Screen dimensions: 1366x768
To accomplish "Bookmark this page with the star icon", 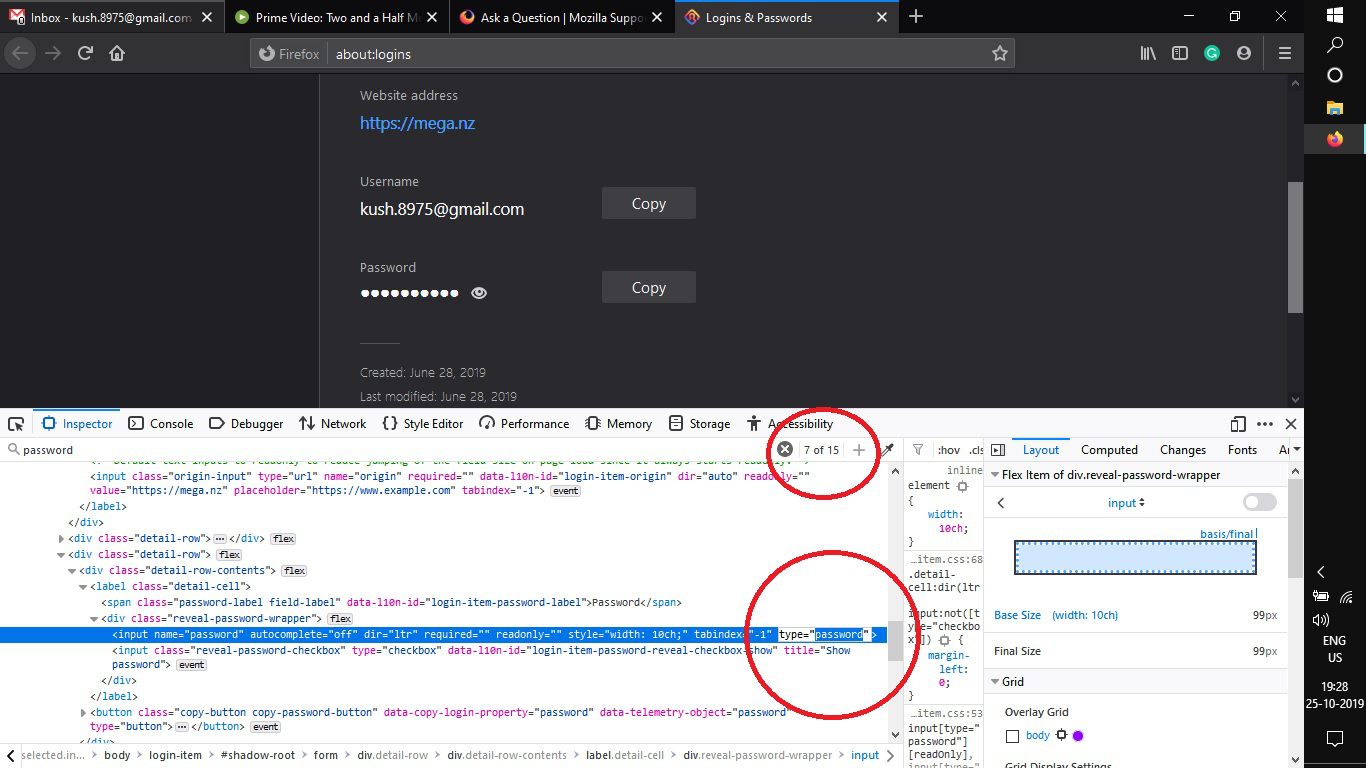I will [999, 54].
